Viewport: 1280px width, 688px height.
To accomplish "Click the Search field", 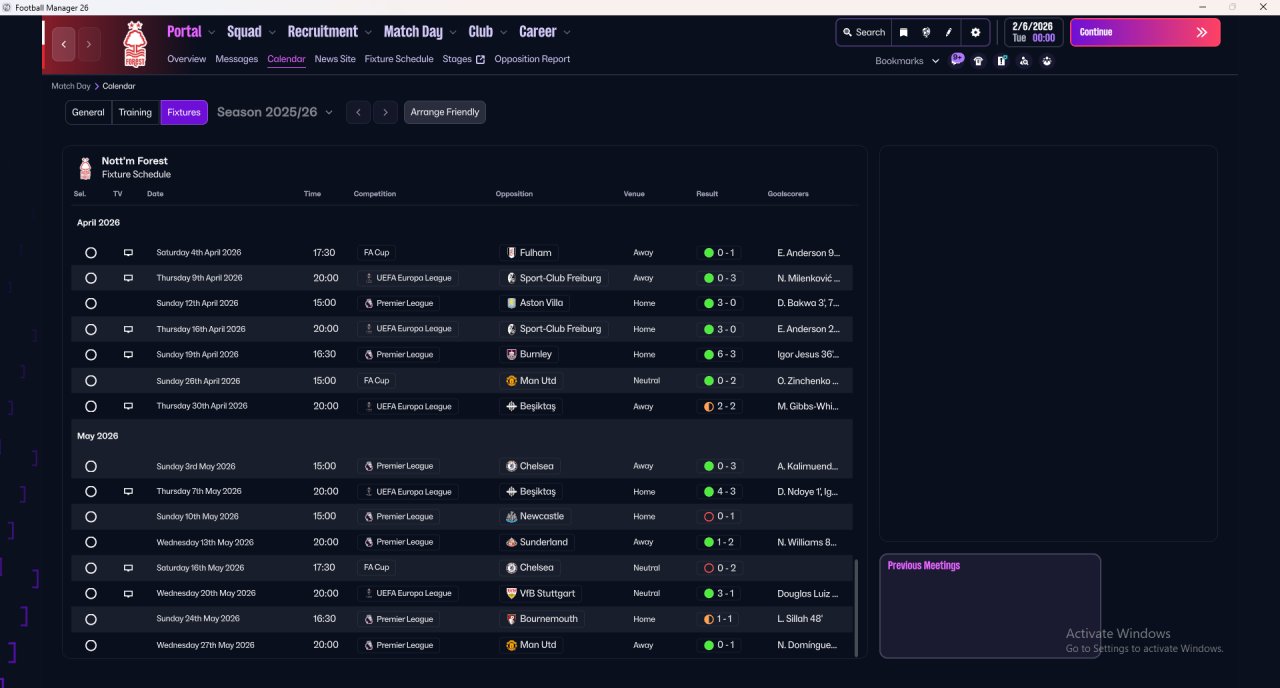I will point(863,32).
